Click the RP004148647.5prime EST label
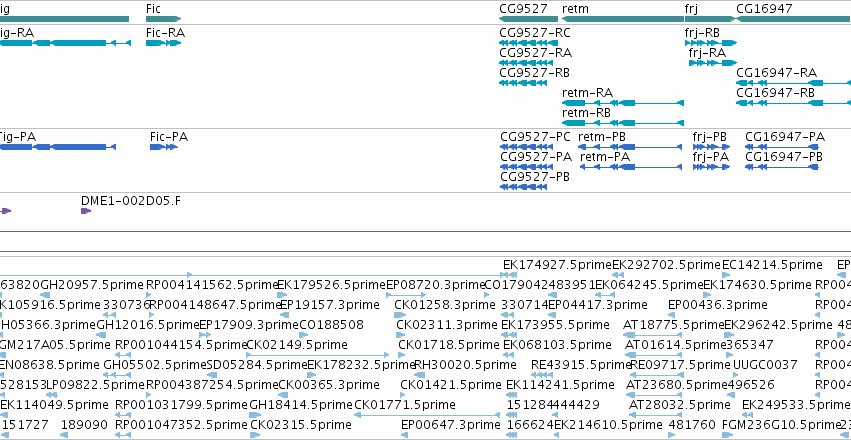Image resolution: width=851 pixels, height=440 pixels. (215, 304)
